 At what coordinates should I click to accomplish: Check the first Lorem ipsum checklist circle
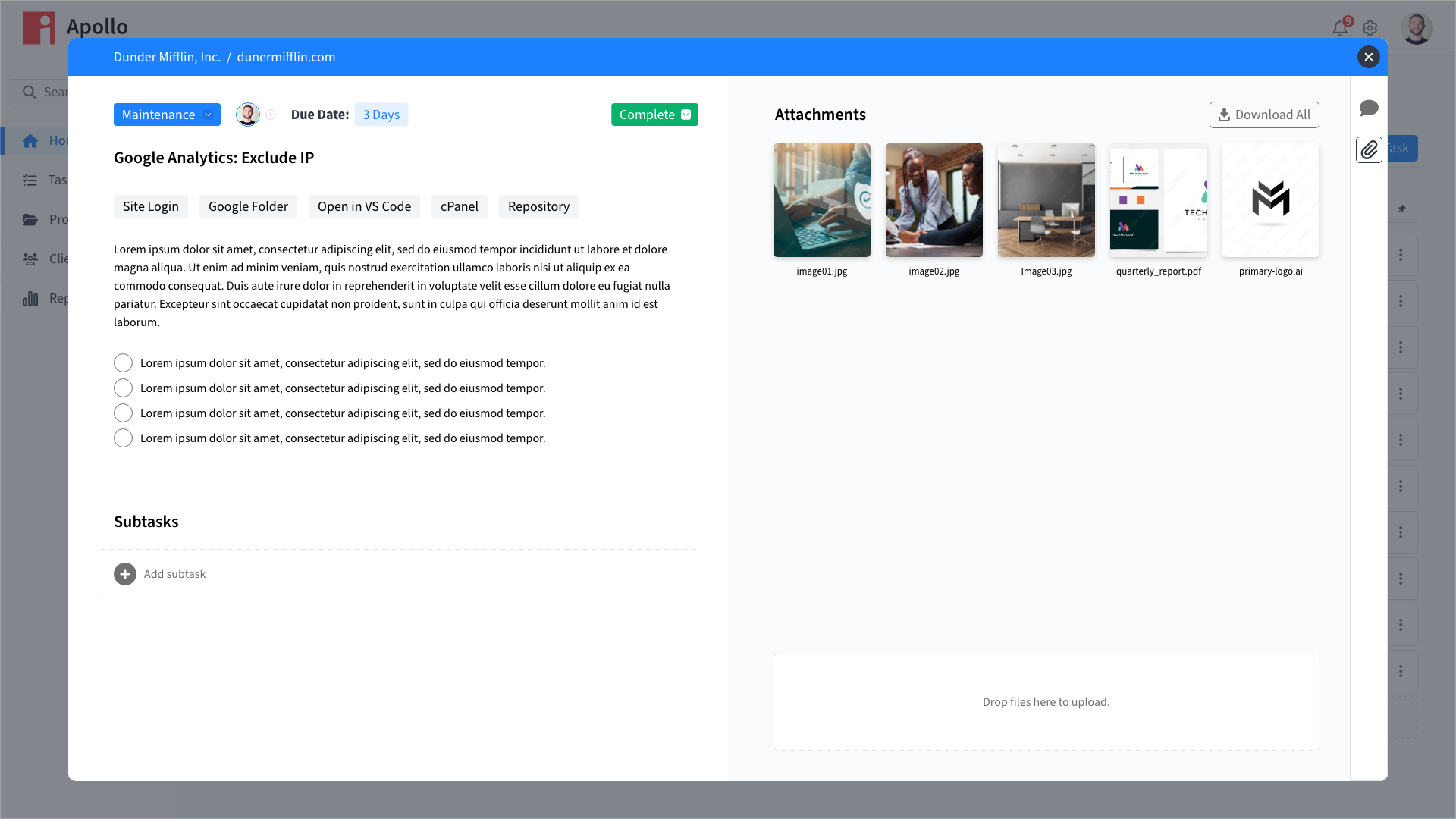point(123,363)
